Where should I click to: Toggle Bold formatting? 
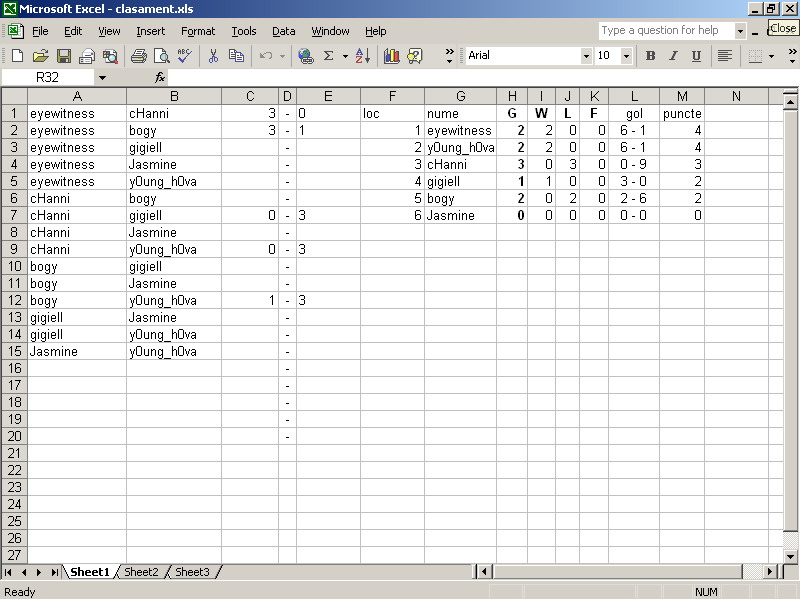650,56
